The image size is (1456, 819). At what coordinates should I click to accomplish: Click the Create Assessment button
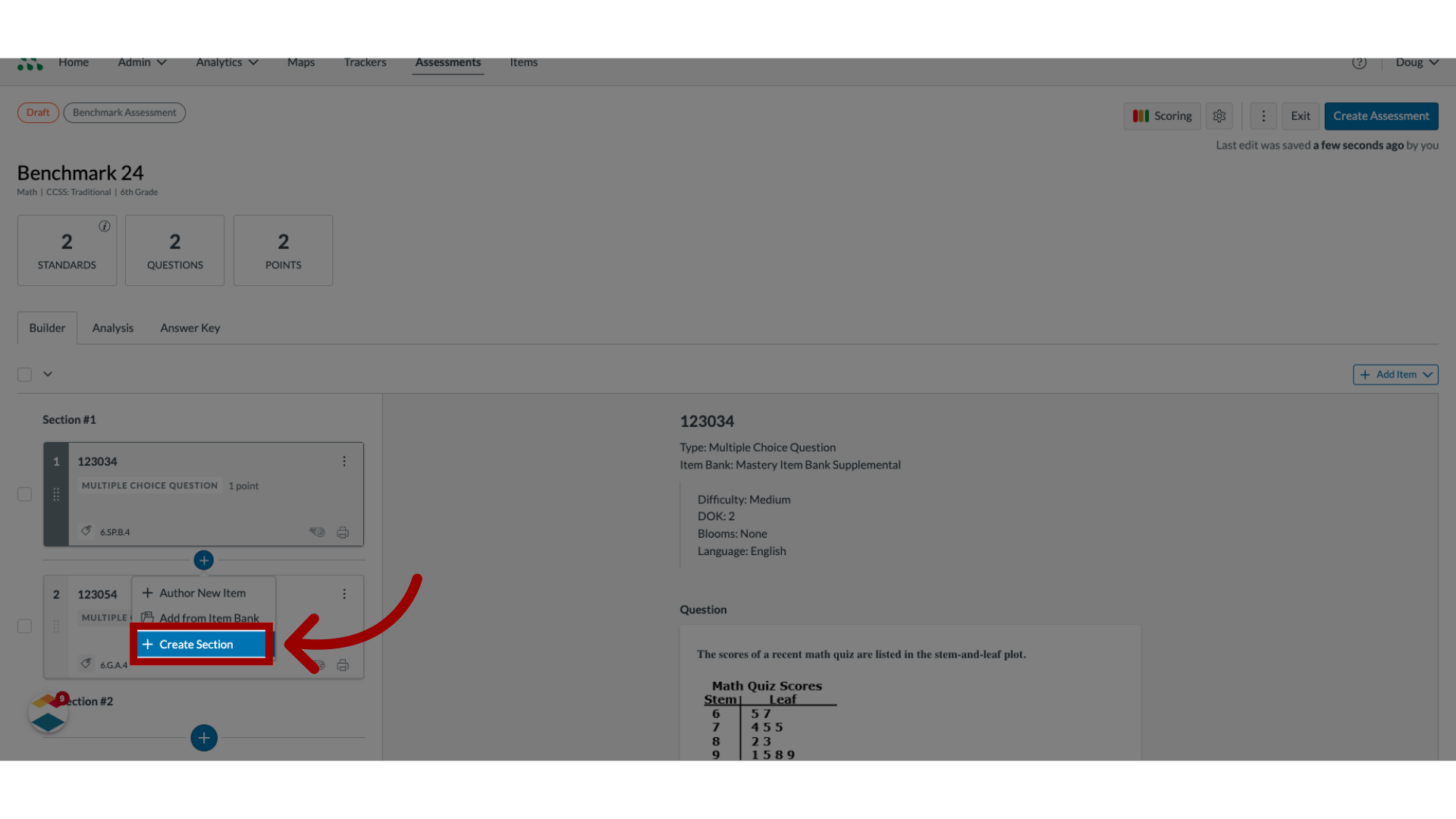tap(1381, 115)
